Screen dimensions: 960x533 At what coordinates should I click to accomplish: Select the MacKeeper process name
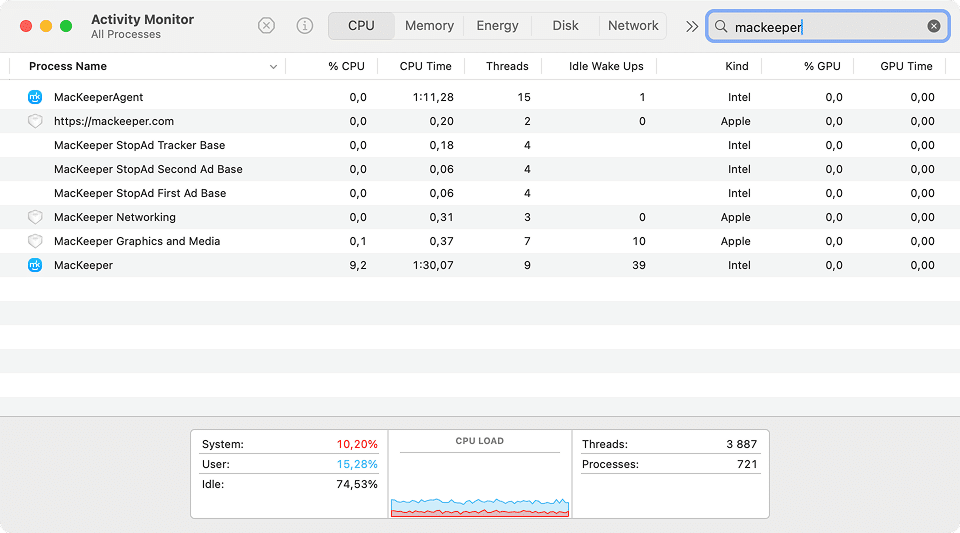point(83,265)
